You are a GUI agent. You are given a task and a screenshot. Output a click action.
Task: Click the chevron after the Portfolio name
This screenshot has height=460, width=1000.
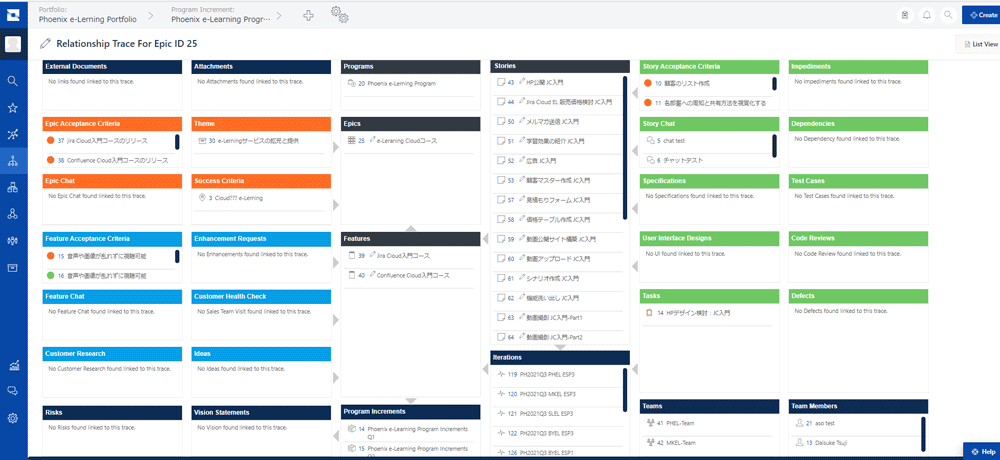pyautogui.click(x=151, y=15)
